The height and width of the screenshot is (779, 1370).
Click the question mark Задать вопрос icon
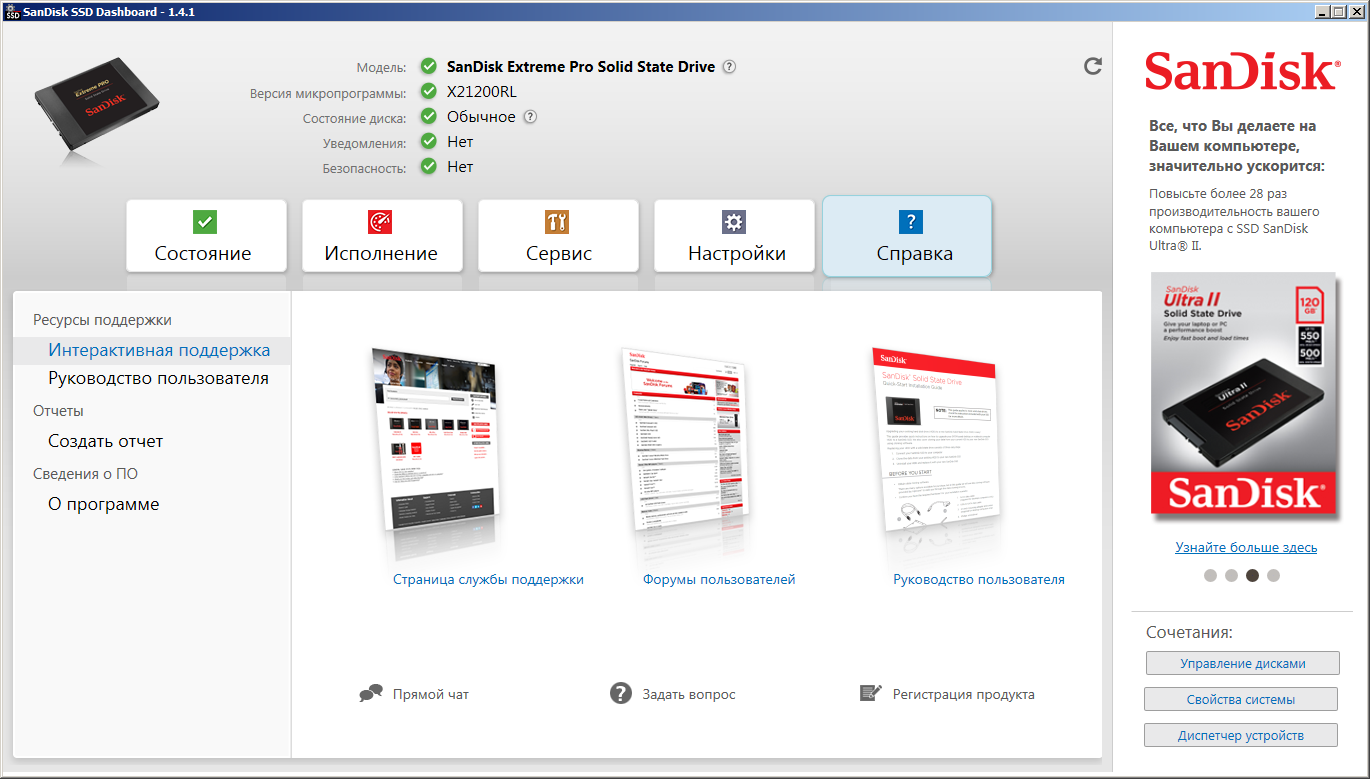coord(621,694)
